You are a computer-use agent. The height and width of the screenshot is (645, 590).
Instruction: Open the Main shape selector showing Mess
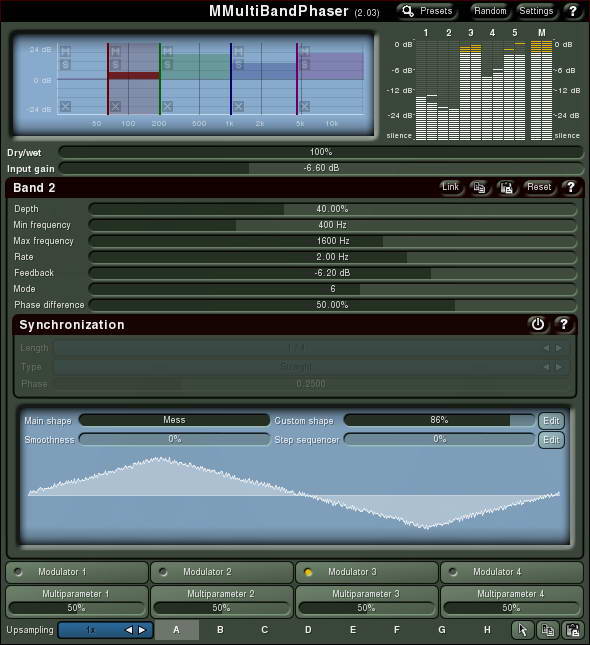click(x=174, y=420)
